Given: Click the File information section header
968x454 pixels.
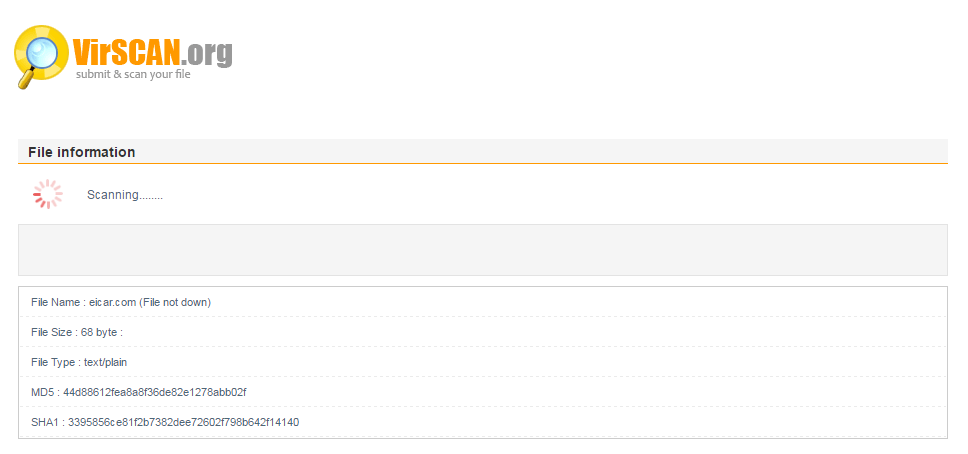Looking at the screenshot, I should tap(81, 152).
